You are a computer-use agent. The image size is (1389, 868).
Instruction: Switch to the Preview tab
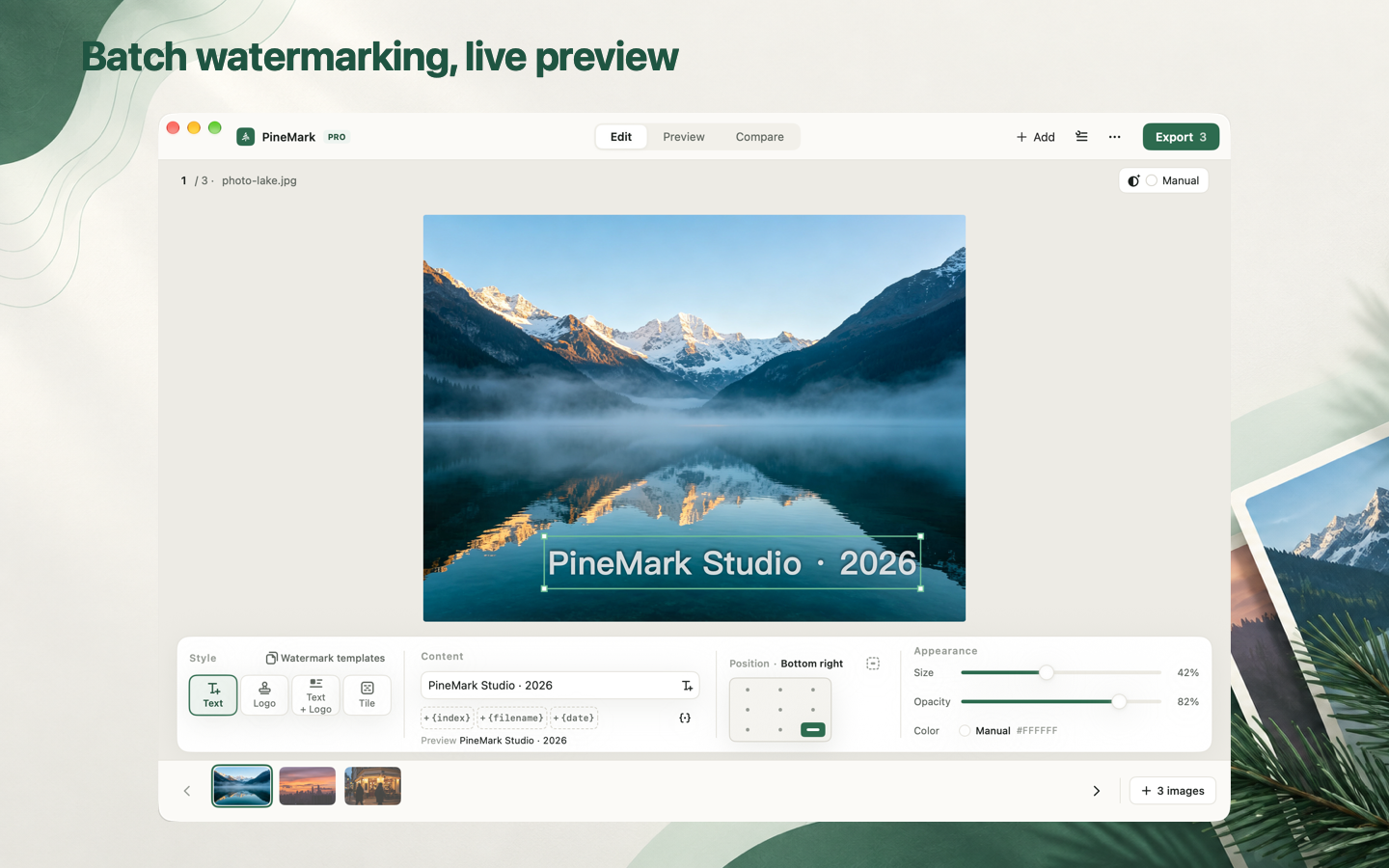684,137
